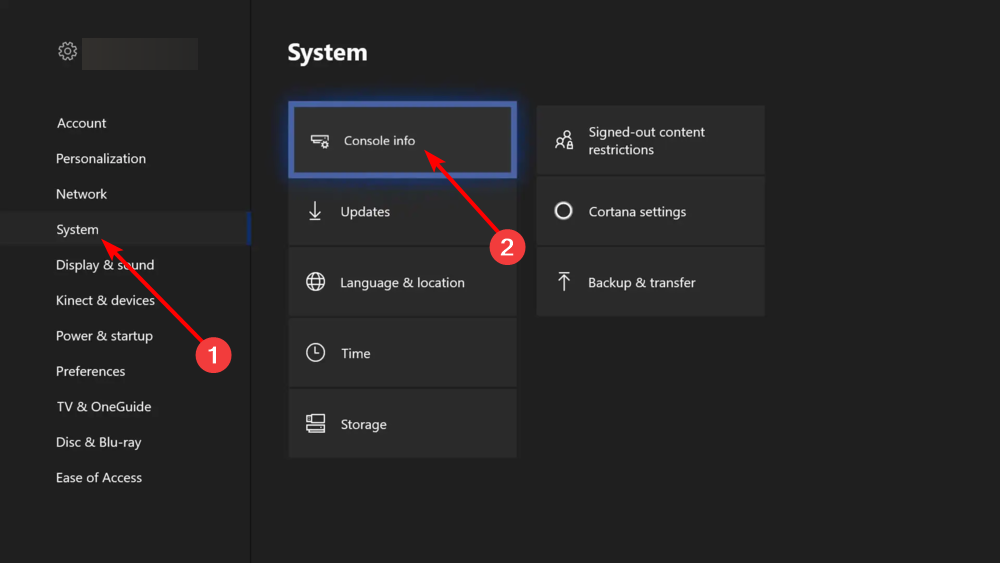Open the Account settings category
This screenshot has height=563, width=1000.
(81, 123)
